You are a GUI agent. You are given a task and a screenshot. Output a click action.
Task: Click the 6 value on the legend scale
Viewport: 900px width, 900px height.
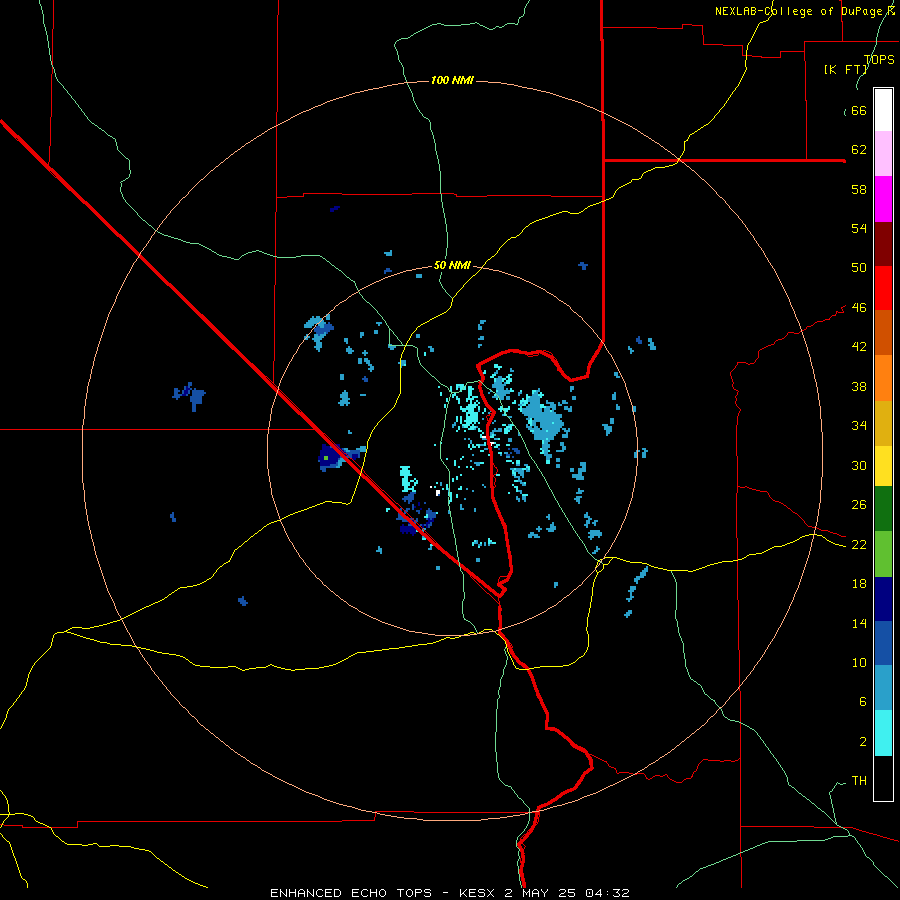click(x=862, y=702)
